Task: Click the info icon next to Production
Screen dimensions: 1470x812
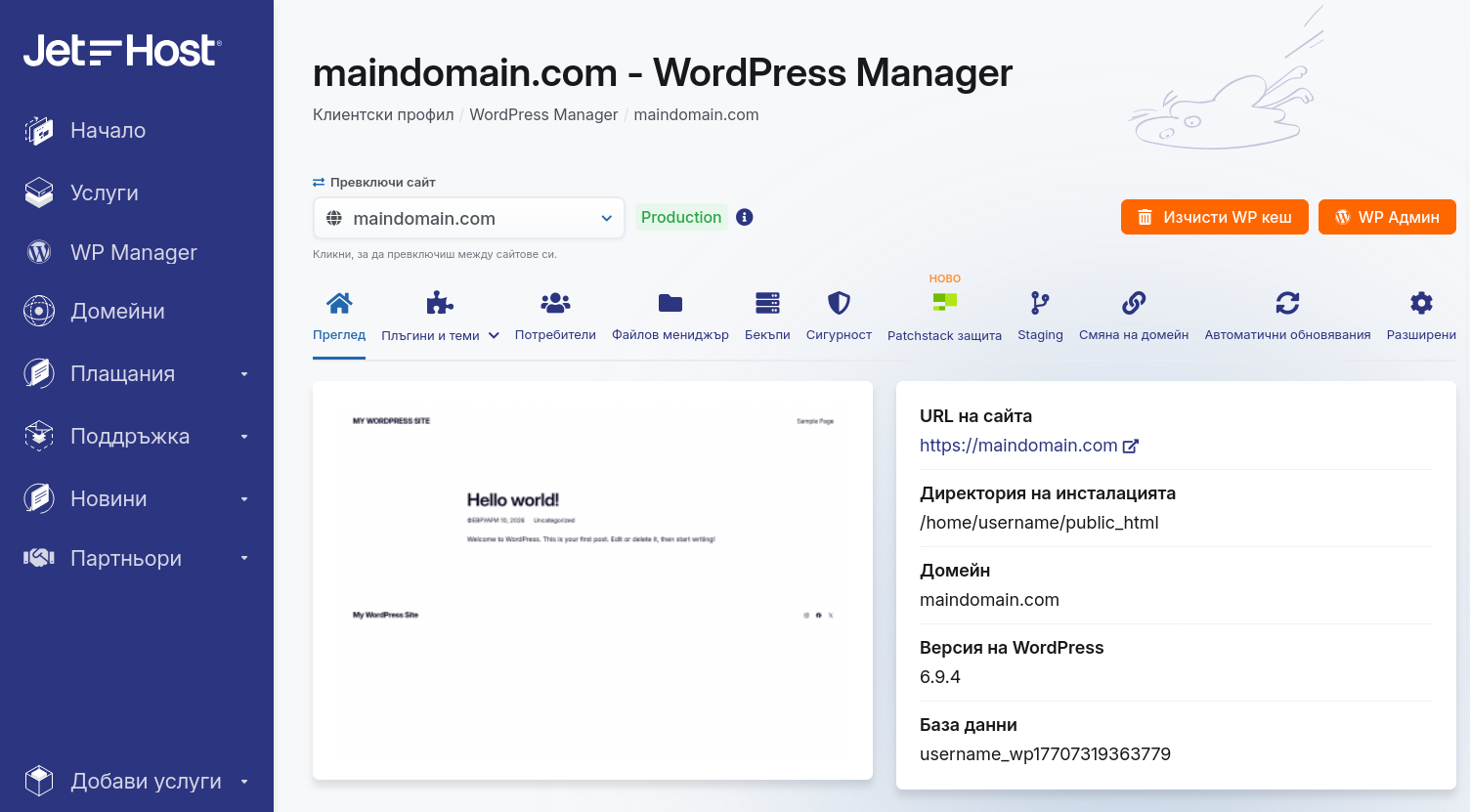Action: coord(745,217)
